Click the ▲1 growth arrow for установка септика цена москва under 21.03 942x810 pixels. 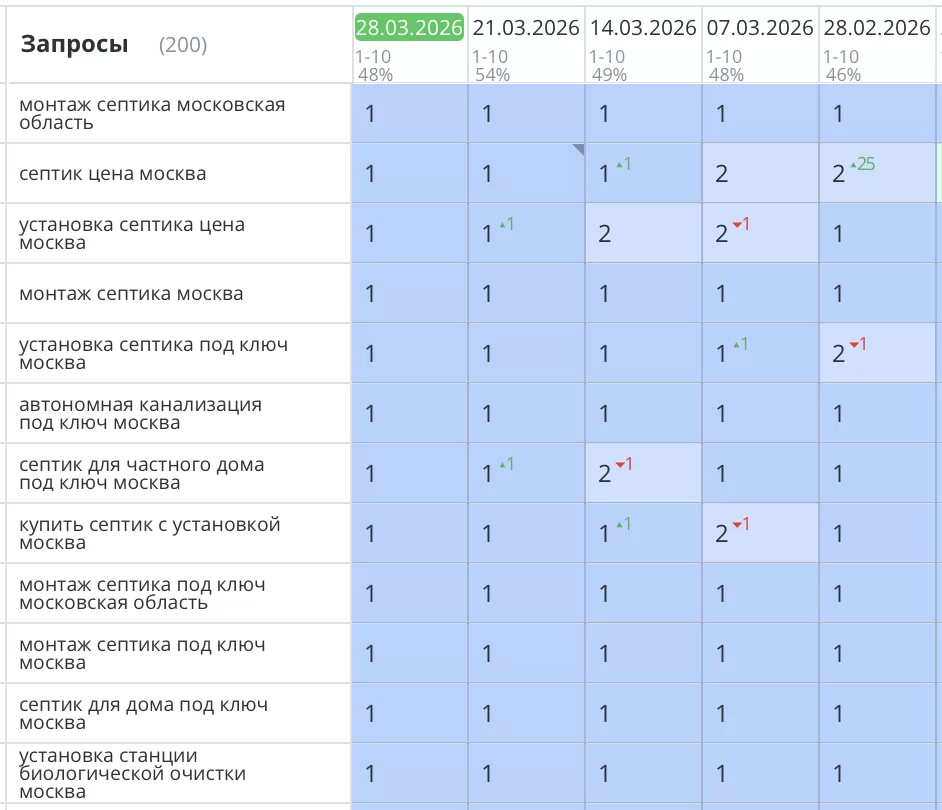508,225
